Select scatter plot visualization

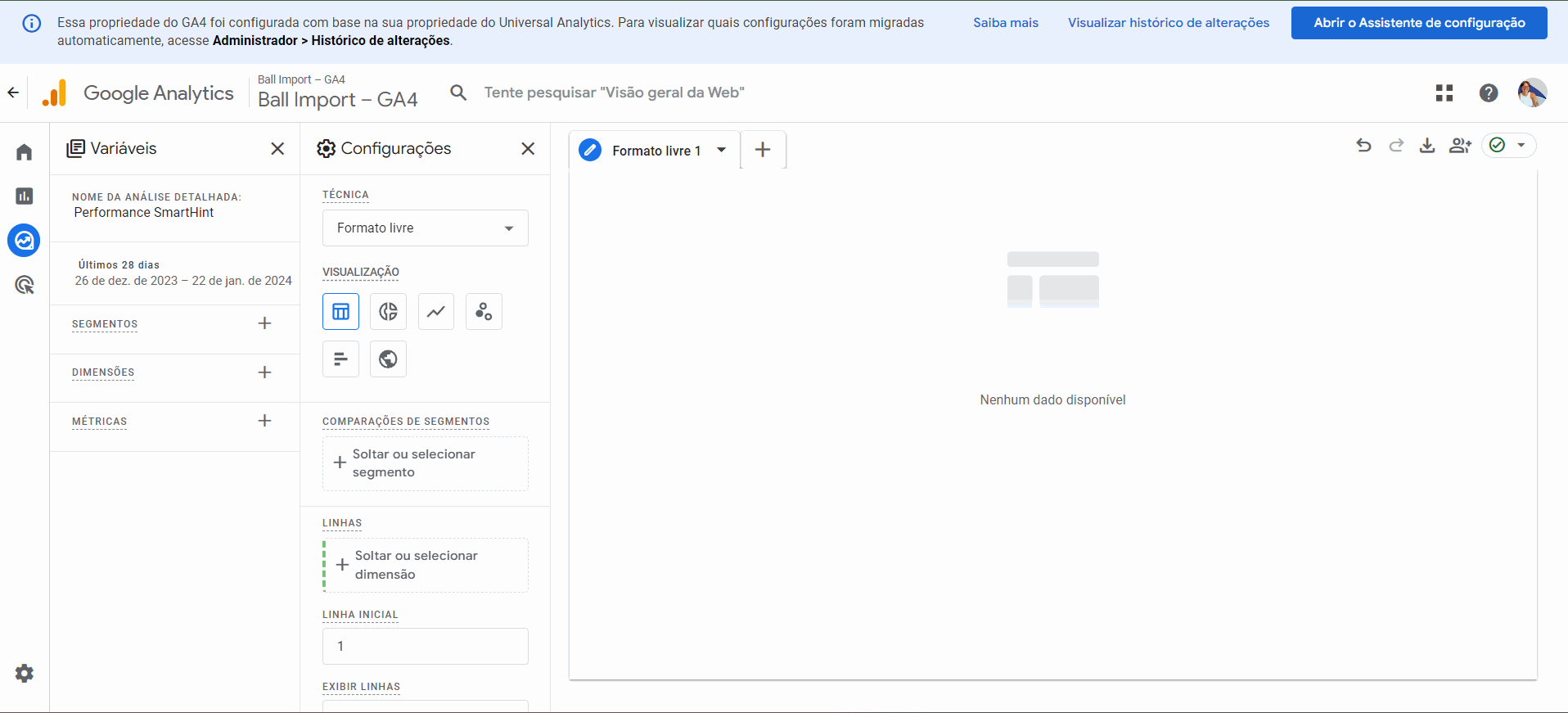(x=484, y=311)
